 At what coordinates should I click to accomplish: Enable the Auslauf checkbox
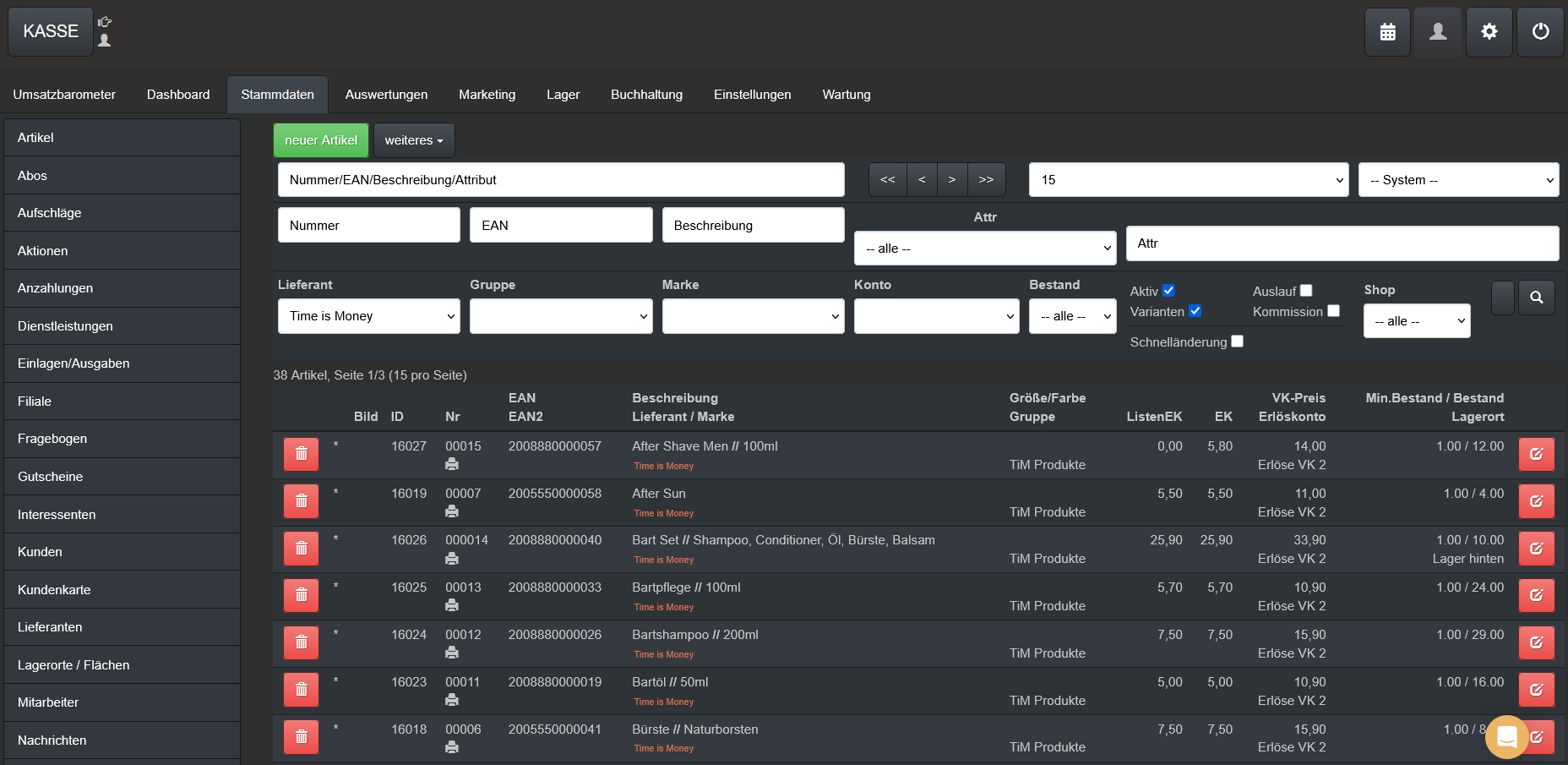click(1306, 291)
